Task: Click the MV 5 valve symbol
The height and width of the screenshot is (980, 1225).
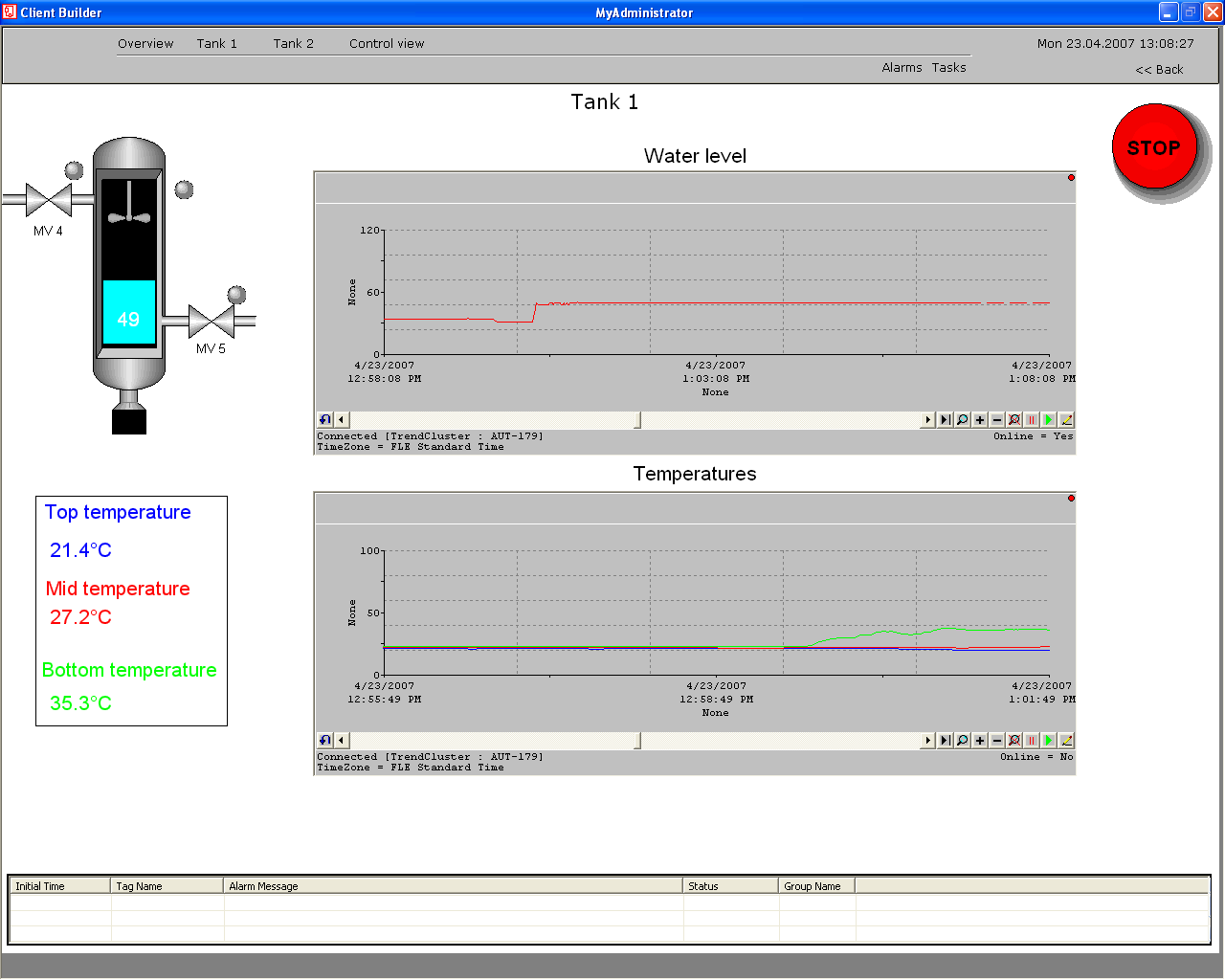Action: tap(212, 322)
